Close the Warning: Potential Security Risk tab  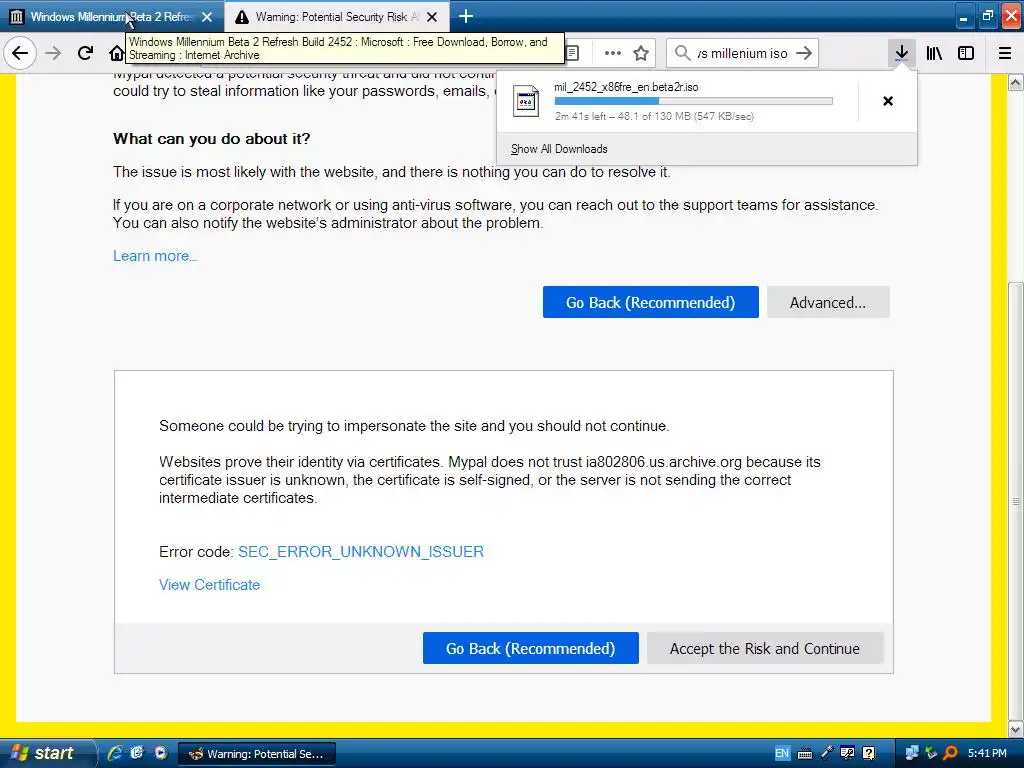click(432, 17)
